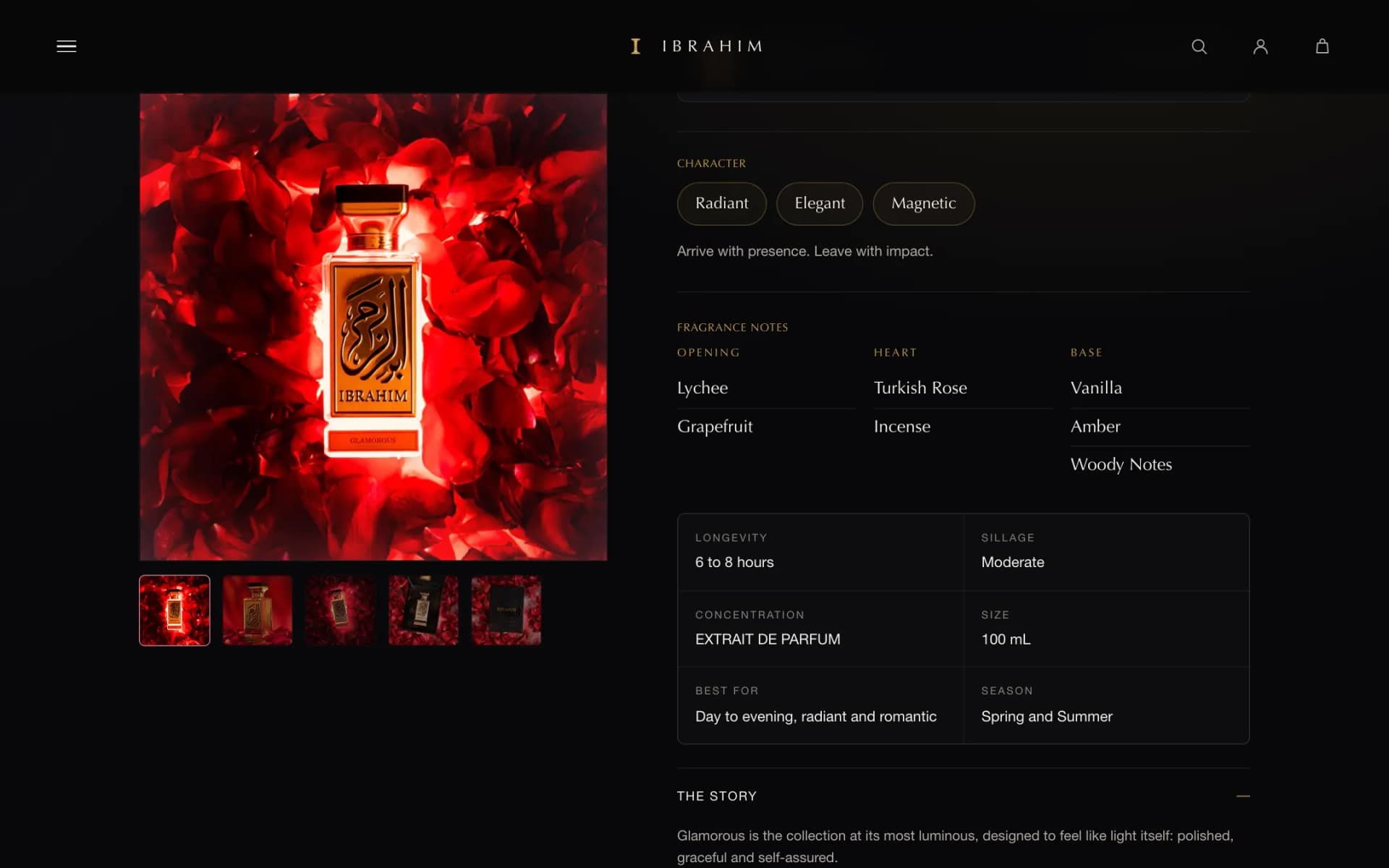Open the user account icon

[1260, 46]
